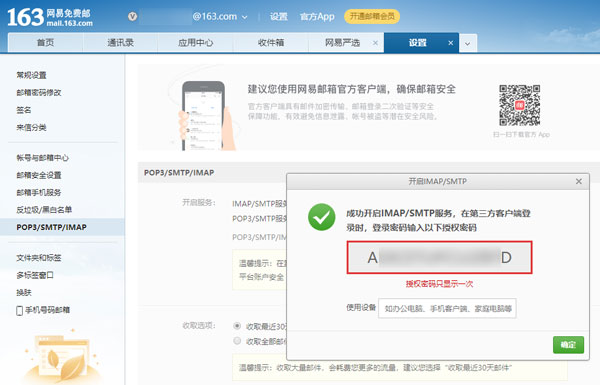Click 开启服务 label

pyautogui.click(x=199, y=202)
